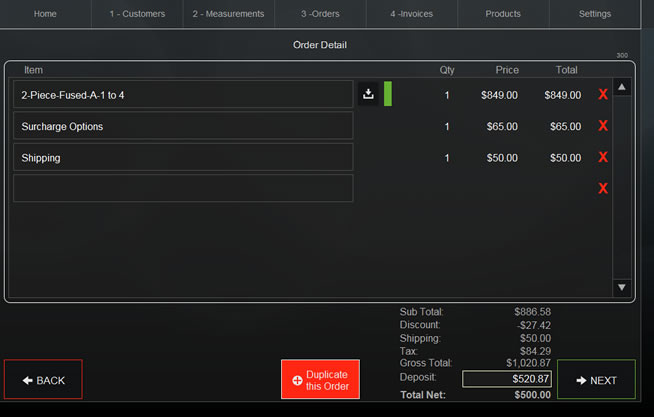The image size is (654, 417).
Task: Switch to the 2 - Measurements tab
Action: tap(229, 14)
